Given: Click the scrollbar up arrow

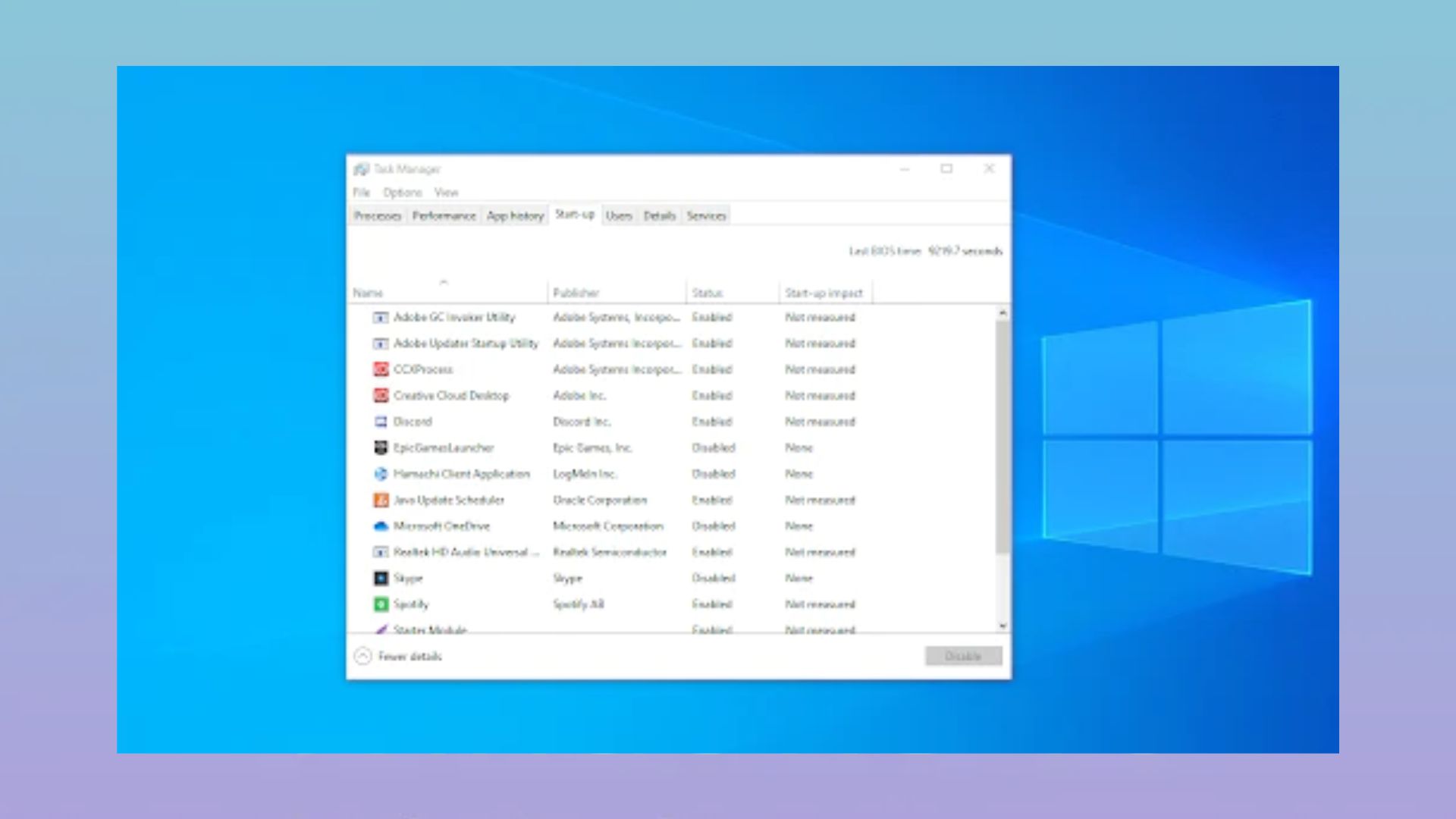Looking at the screenshot, I should 1003,312.
